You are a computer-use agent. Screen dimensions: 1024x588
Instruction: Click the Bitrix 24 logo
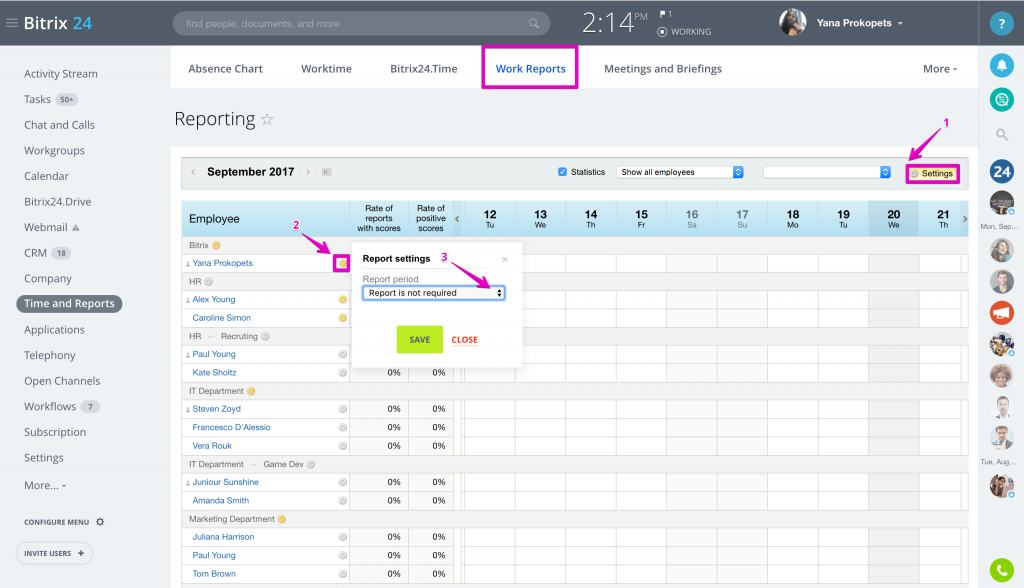pyautogui.click(x=57, y=23)
